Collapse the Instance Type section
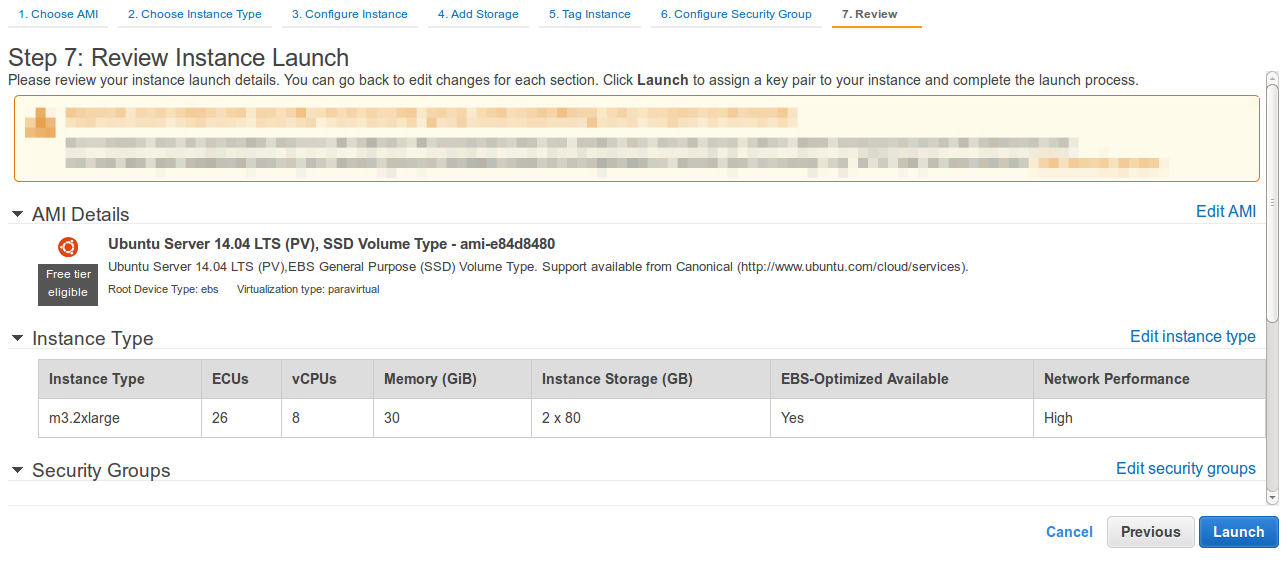The height and width of the screenshot is (567, 1286). (x=17, y=338)
